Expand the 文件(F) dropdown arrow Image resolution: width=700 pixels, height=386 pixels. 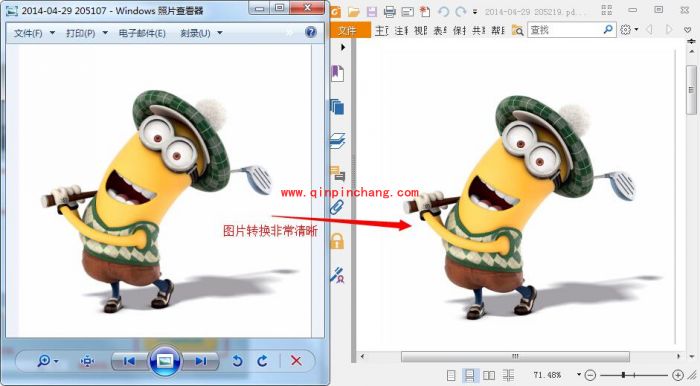(52, 33)
